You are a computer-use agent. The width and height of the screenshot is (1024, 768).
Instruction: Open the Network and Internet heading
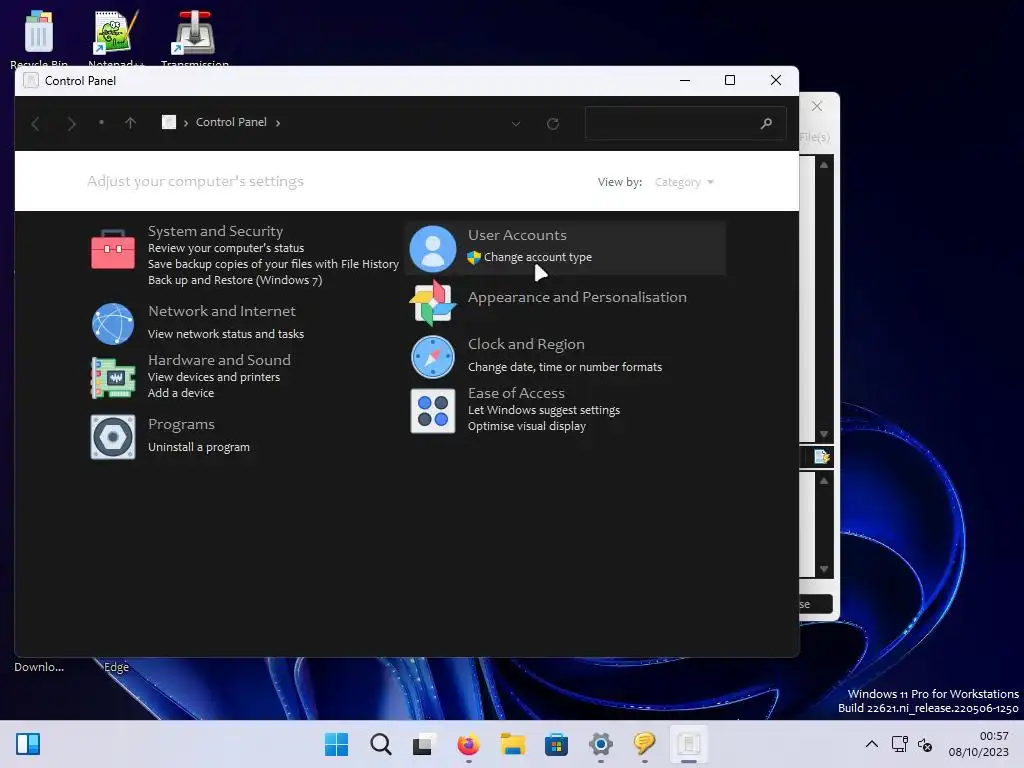click(x=221, y=311)
